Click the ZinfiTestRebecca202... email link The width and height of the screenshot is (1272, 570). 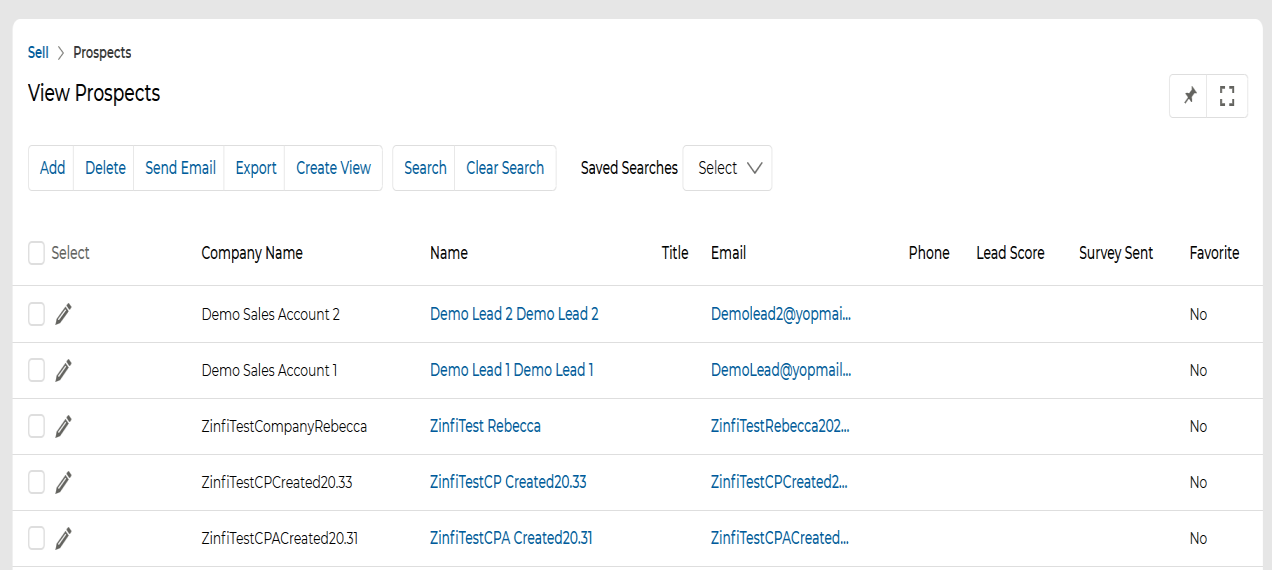pos(780,426)
